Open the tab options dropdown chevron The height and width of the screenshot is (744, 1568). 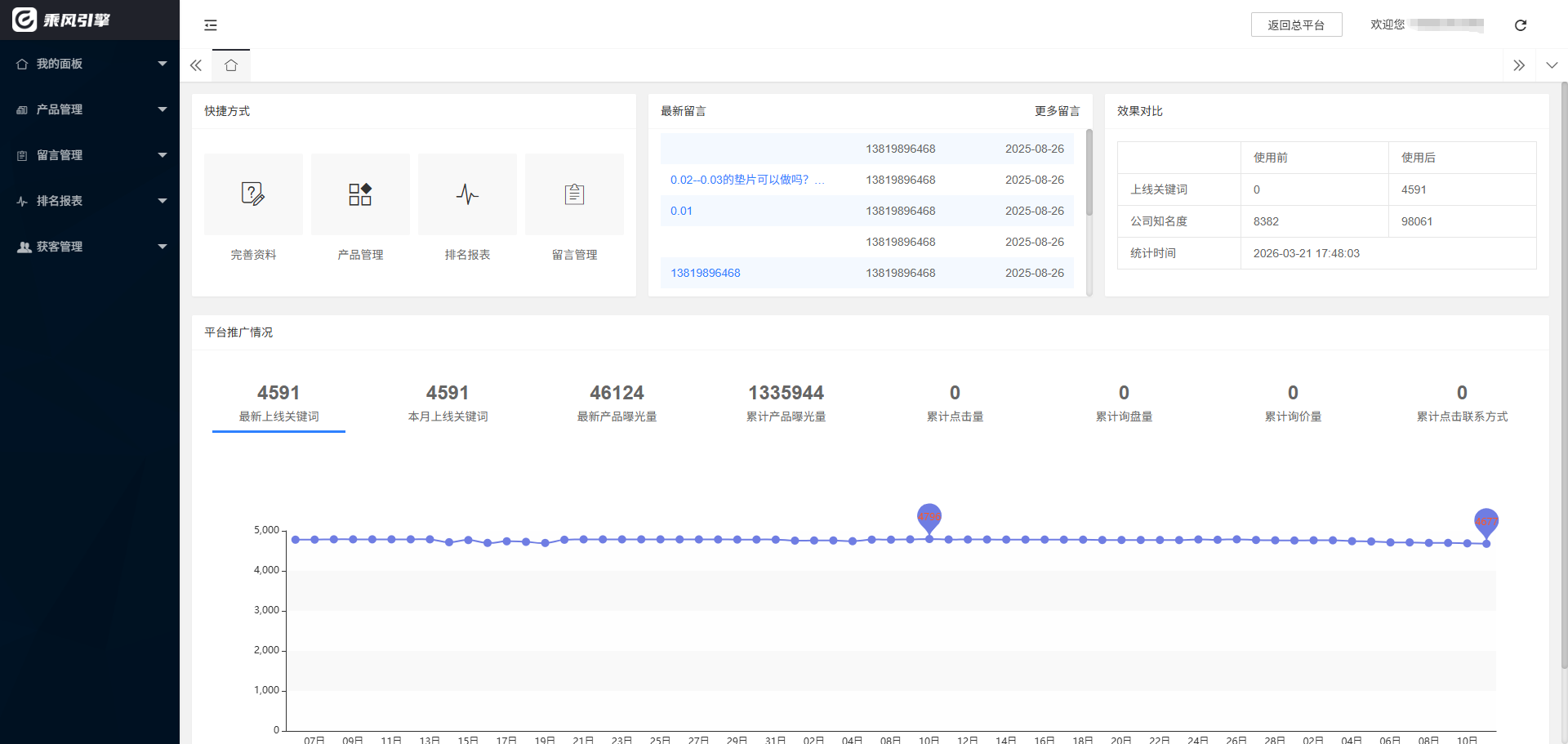click(1551, 65)
